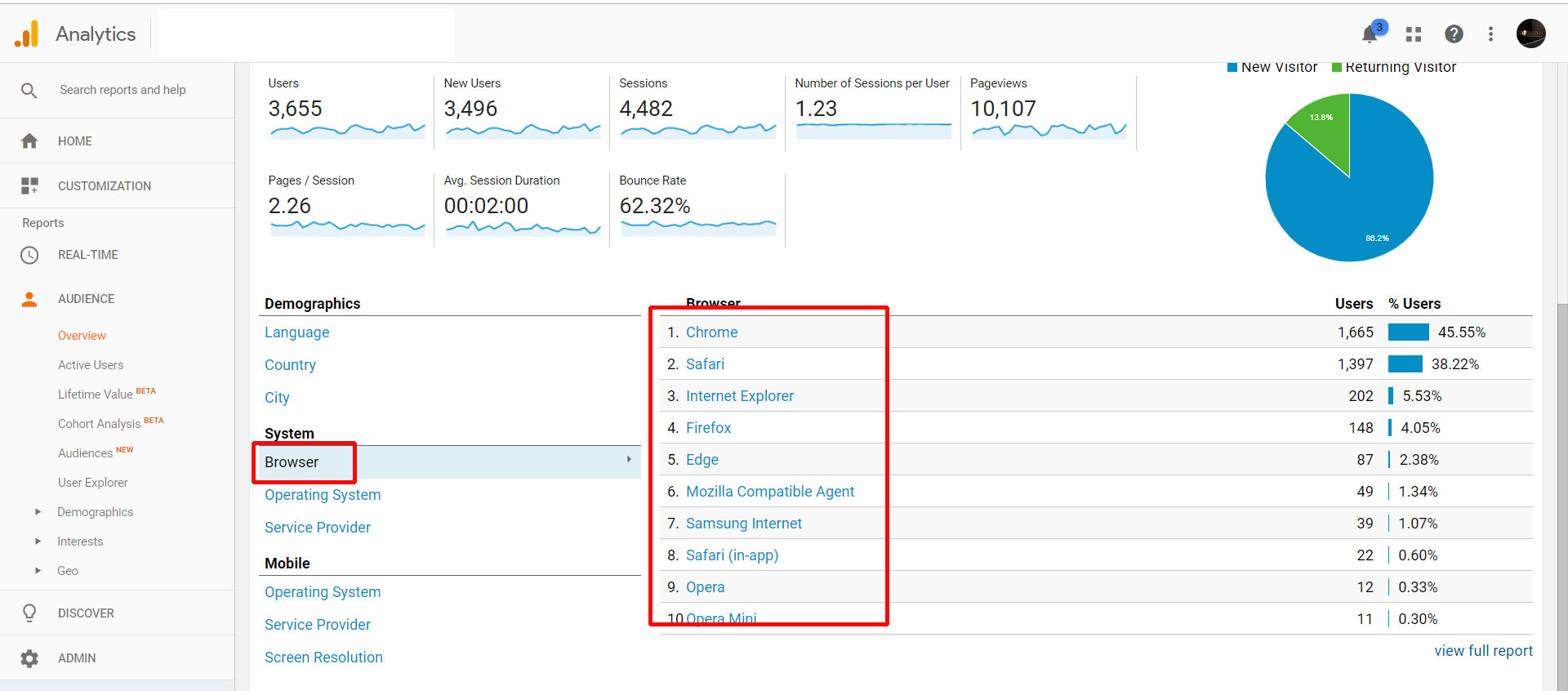The height and width of the screenshot is (691, 1568).
Task: Click the Bounce Rate metric card
Action: pyautogui.click(x=697, y=208)
